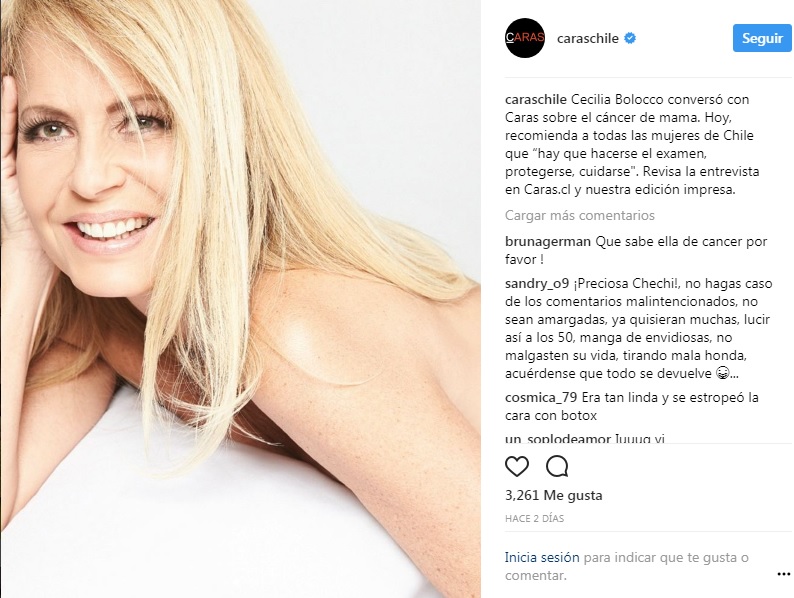Viewport: 794px width, 598px height.
Task: View the 3,261 Me gusta likes list
Action: pos(553,495)
